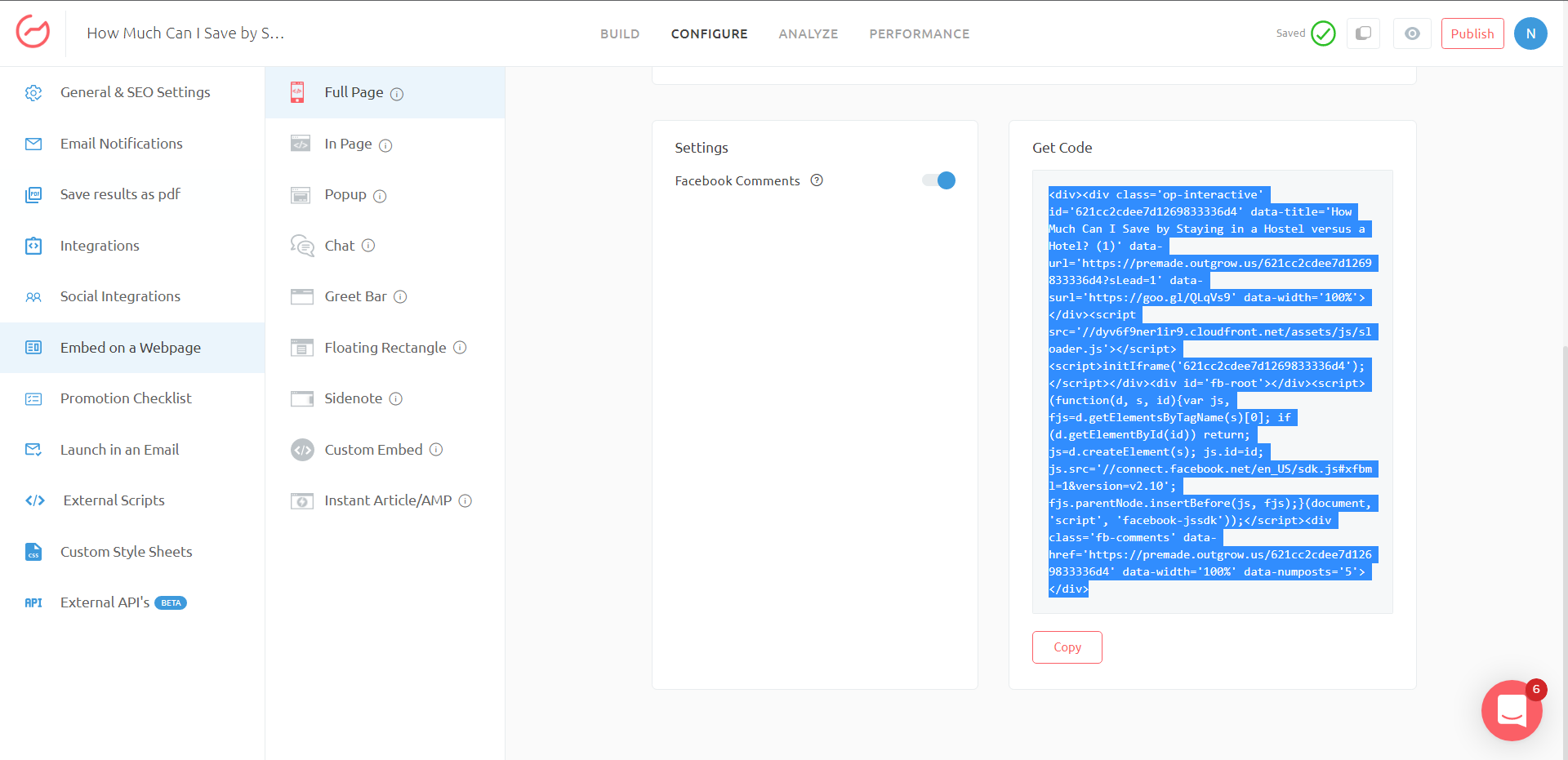This screenshot has width=1568, height=760.
Task: Click the Publish button
Action: coord(1472,33)
